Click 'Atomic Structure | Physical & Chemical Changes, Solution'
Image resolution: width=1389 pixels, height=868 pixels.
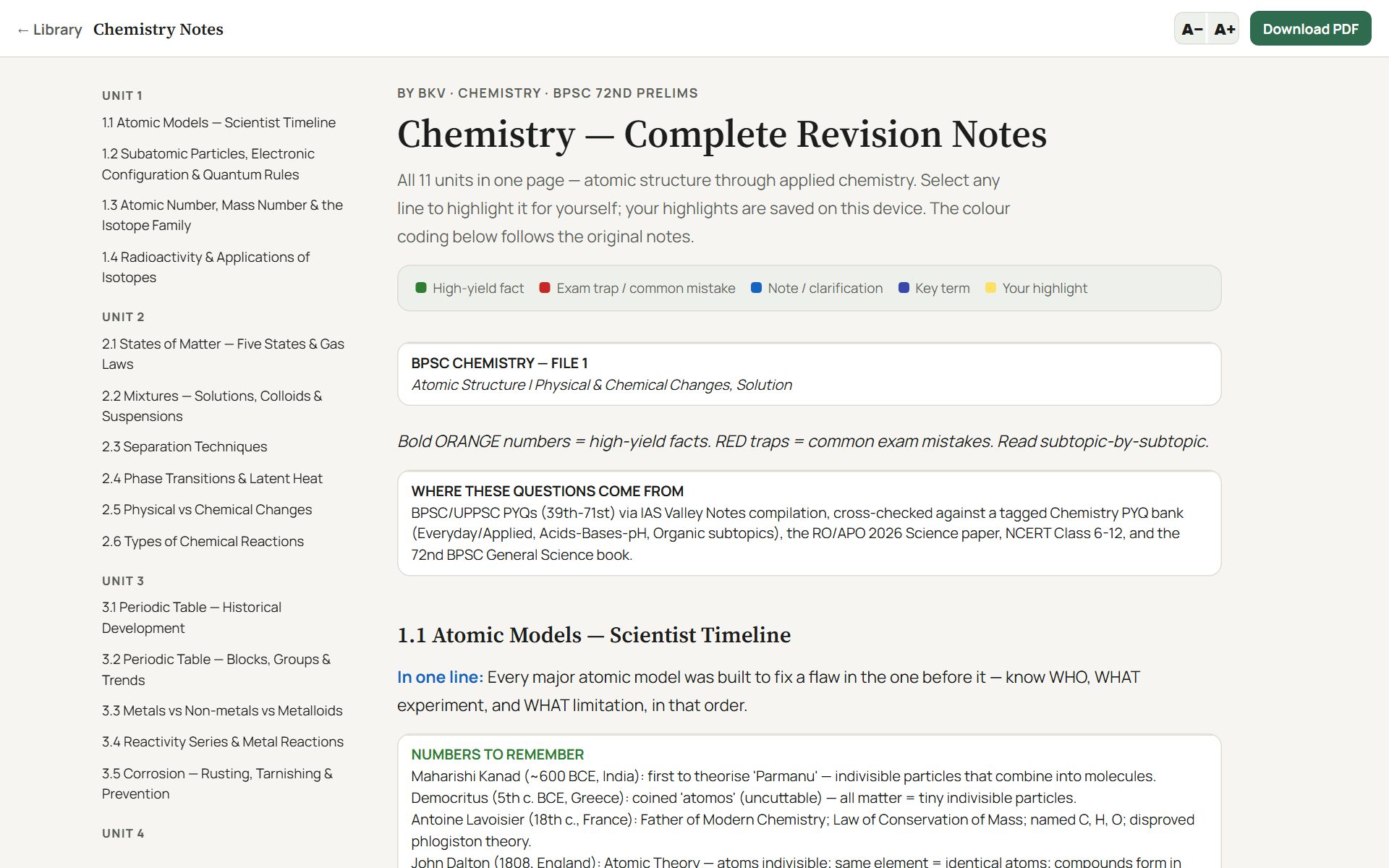[602, 385]
